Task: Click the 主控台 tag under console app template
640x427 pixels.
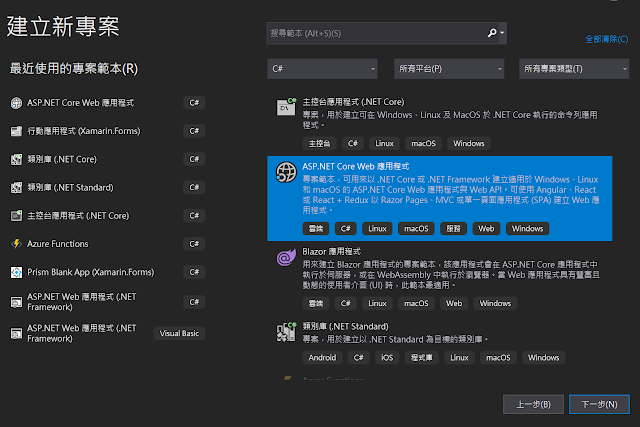Action: click(x=319, y=144)
